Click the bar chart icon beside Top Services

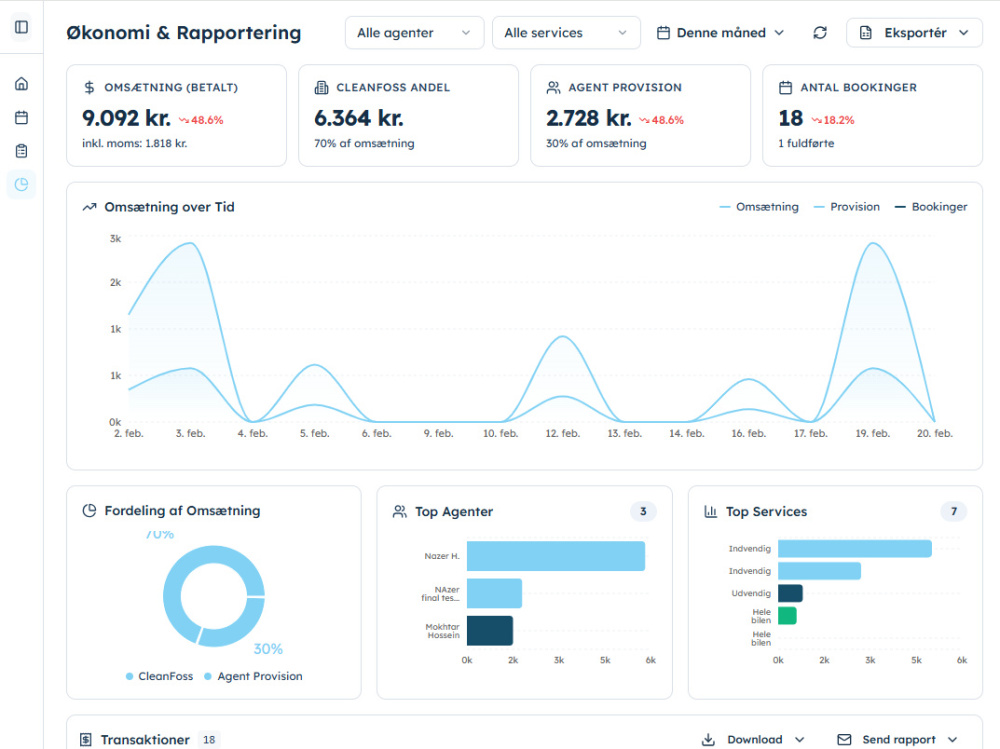710,512
